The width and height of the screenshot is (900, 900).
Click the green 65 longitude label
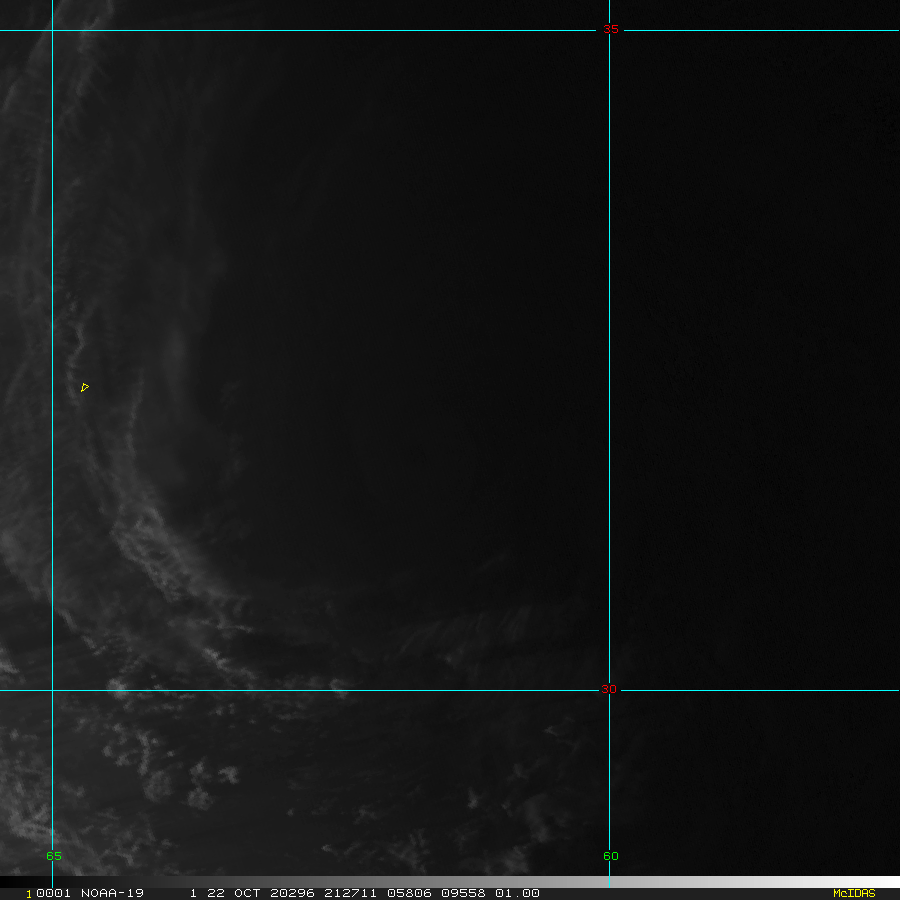(53, 856)
